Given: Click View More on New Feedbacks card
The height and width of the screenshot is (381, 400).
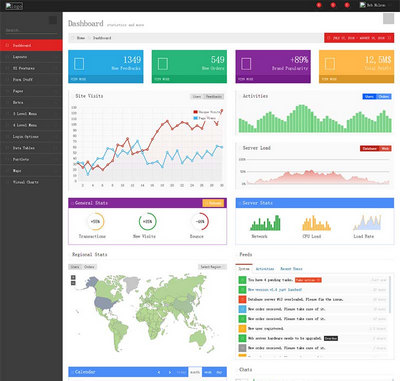Looking at the screenshot, I should [x=106, y=79].
